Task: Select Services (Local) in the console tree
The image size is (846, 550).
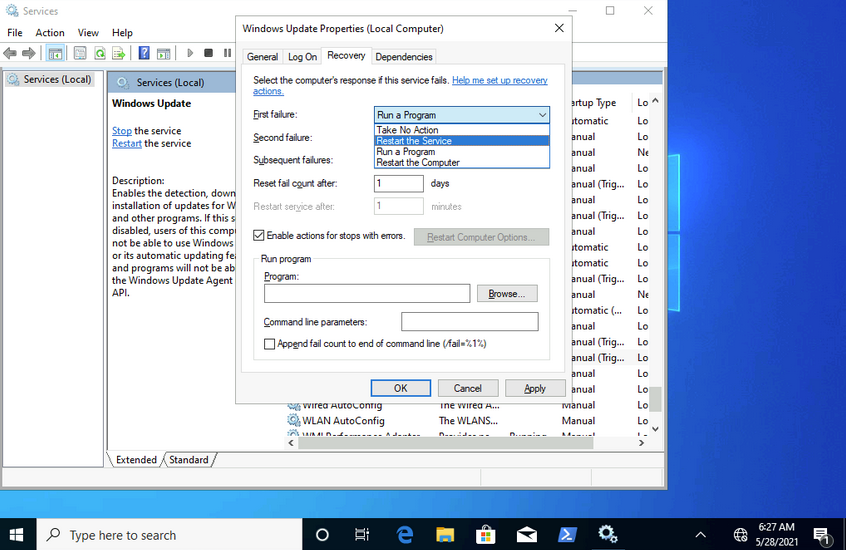Action: point(50,79)
